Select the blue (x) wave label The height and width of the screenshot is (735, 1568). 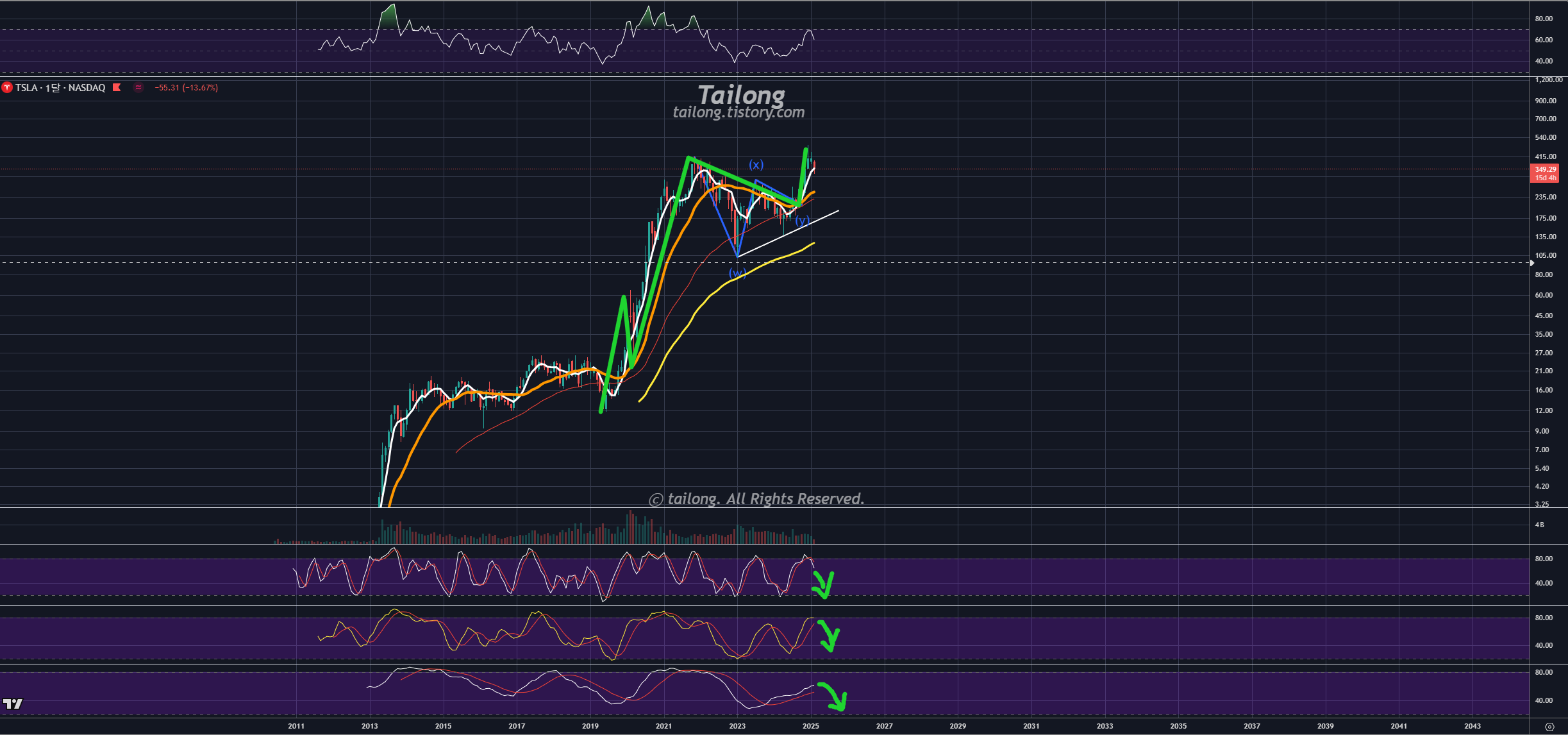tap(756, 165)
